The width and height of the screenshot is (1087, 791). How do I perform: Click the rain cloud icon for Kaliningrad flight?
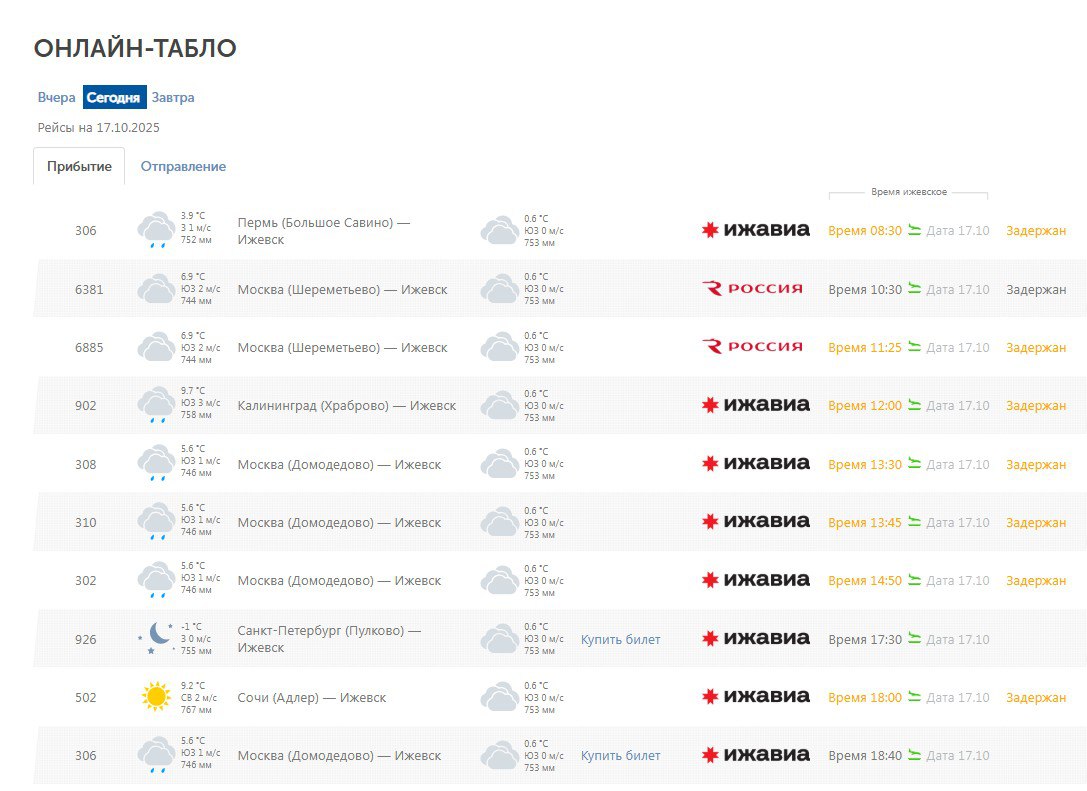pos(156,405)
